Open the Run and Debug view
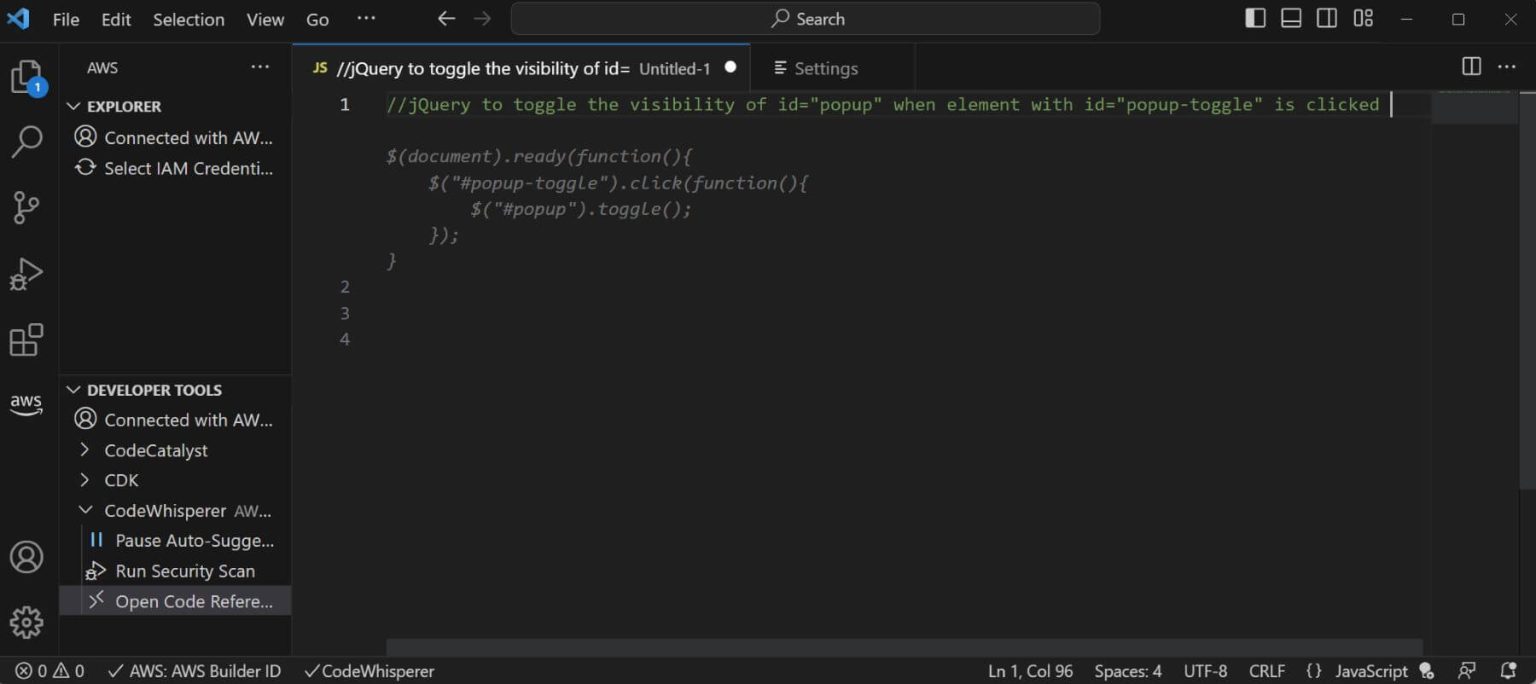The image size is (1536, 684). (x=25, y=272)
